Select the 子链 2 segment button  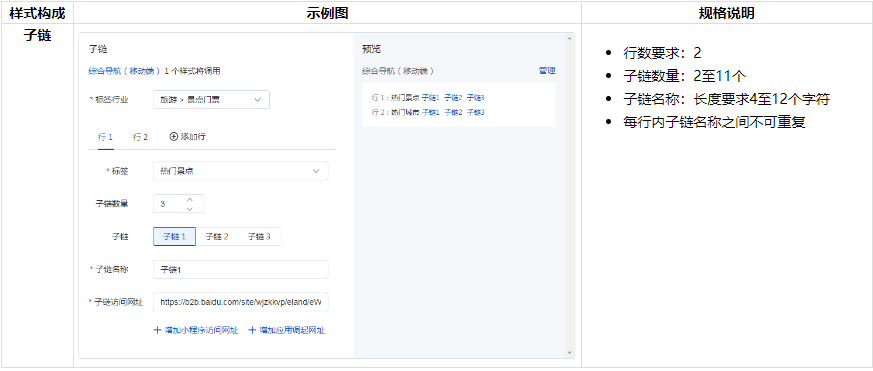217,237
